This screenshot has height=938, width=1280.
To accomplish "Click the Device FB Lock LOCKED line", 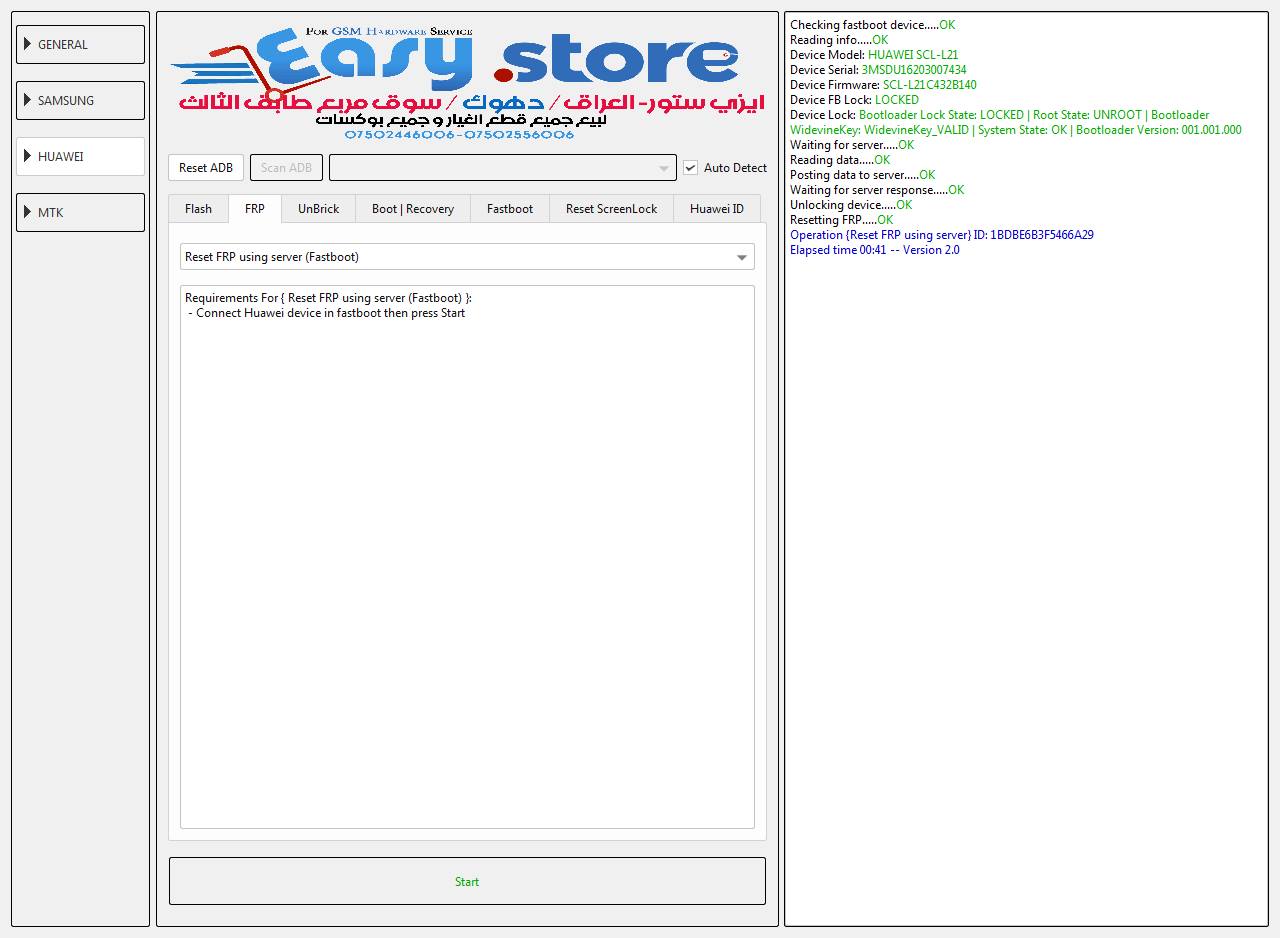I will pyautogui.click(x=854, y=100).
